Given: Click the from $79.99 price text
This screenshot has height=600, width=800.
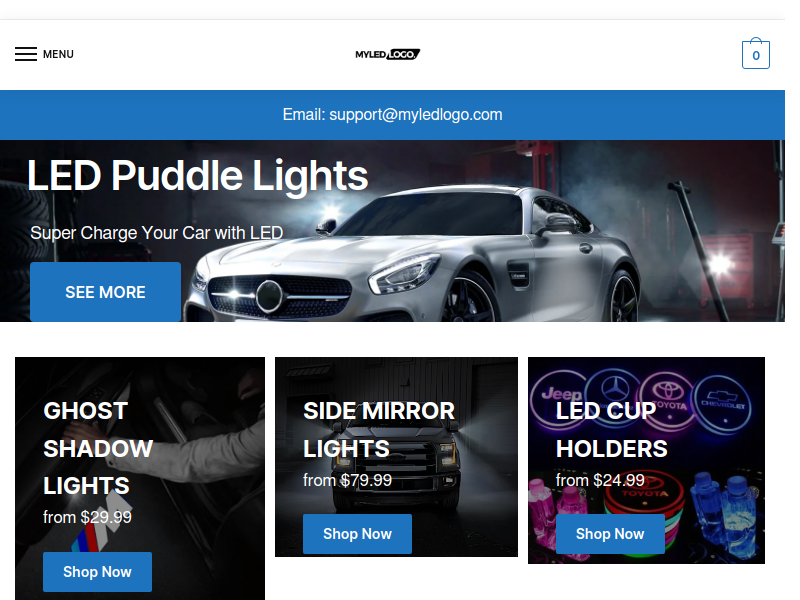Looking at the screenshot, I should tap(347, 480).
